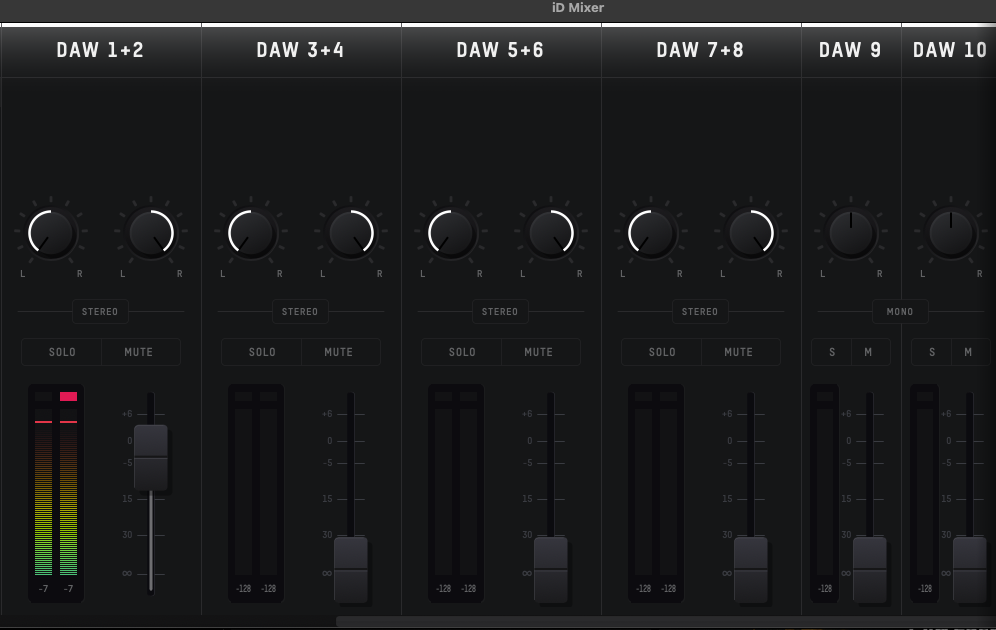
Task: Toggle the STEREO link on DAW 5+6
Action: (x=500, y=312)
